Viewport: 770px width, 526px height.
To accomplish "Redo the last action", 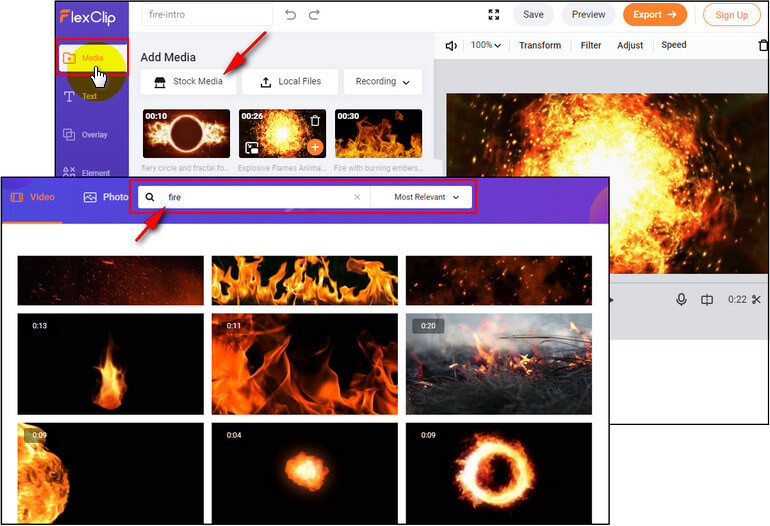I will [x=314, y=15].
